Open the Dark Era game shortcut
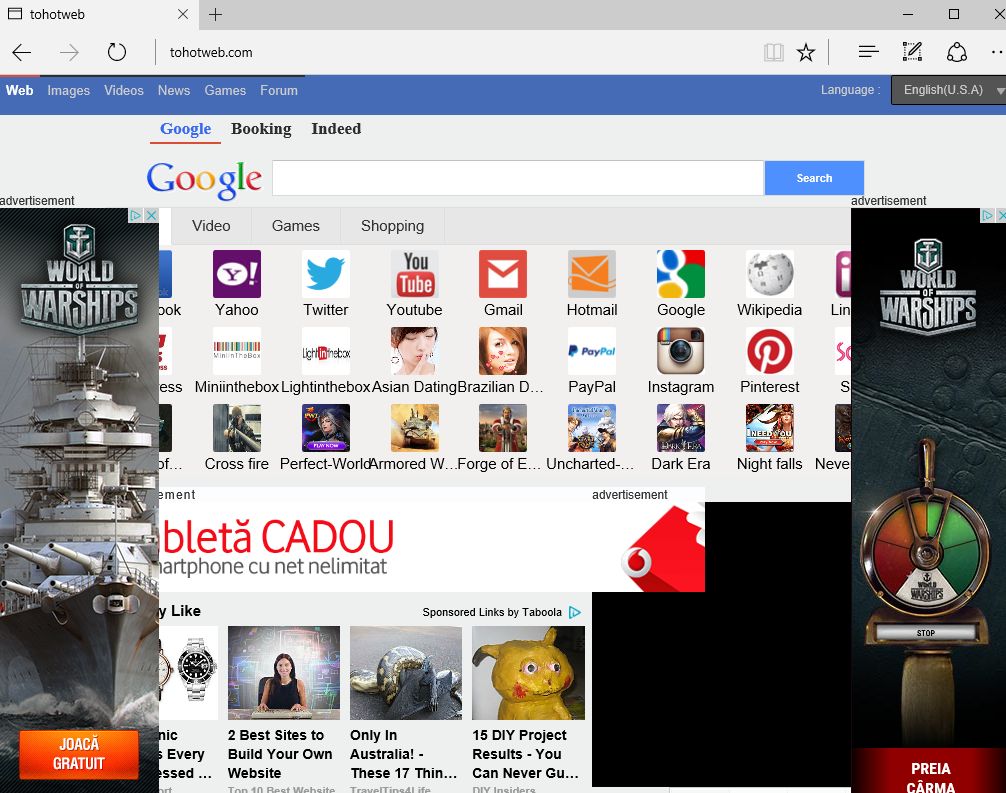Viewport: 1006px width, 793px height. (681, 427)
